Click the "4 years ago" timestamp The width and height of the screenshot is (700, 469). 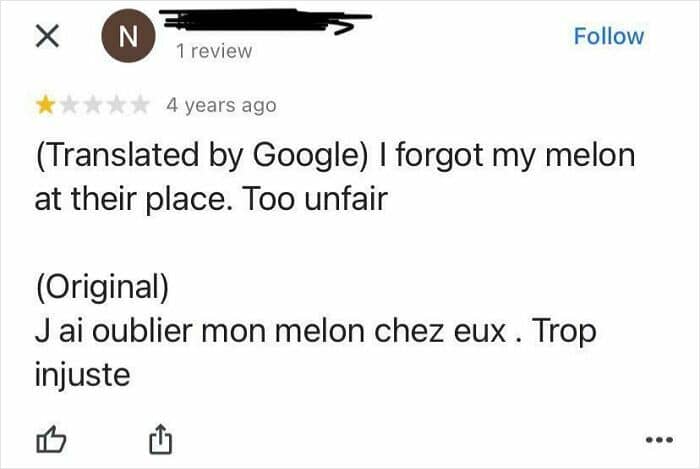point(220,104)
